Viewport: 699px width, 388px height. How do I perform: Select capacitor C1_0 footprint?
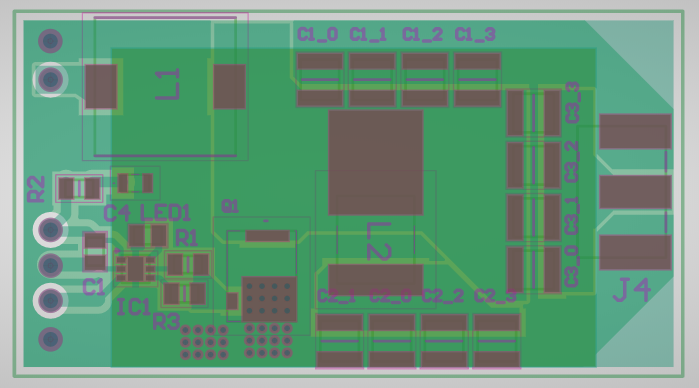click(x=320, y=80)
